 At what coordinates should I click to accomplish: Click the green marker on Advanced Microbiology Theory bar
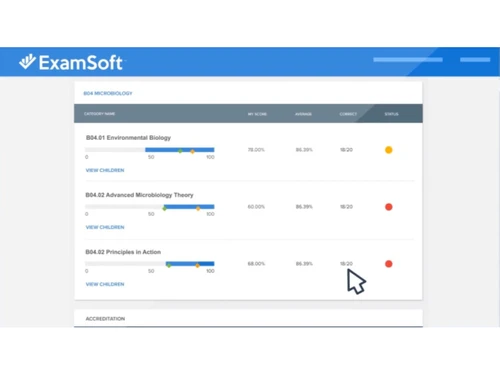164,209
